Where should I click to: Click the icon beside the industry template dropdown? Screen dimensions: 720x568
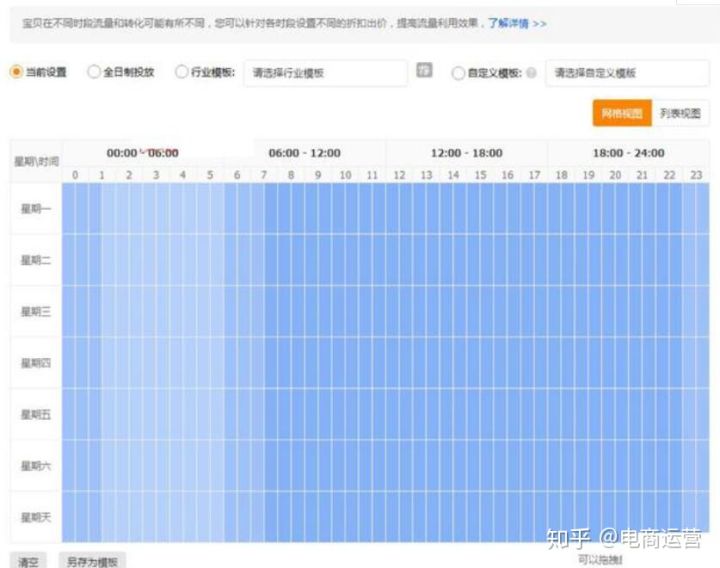425,71
